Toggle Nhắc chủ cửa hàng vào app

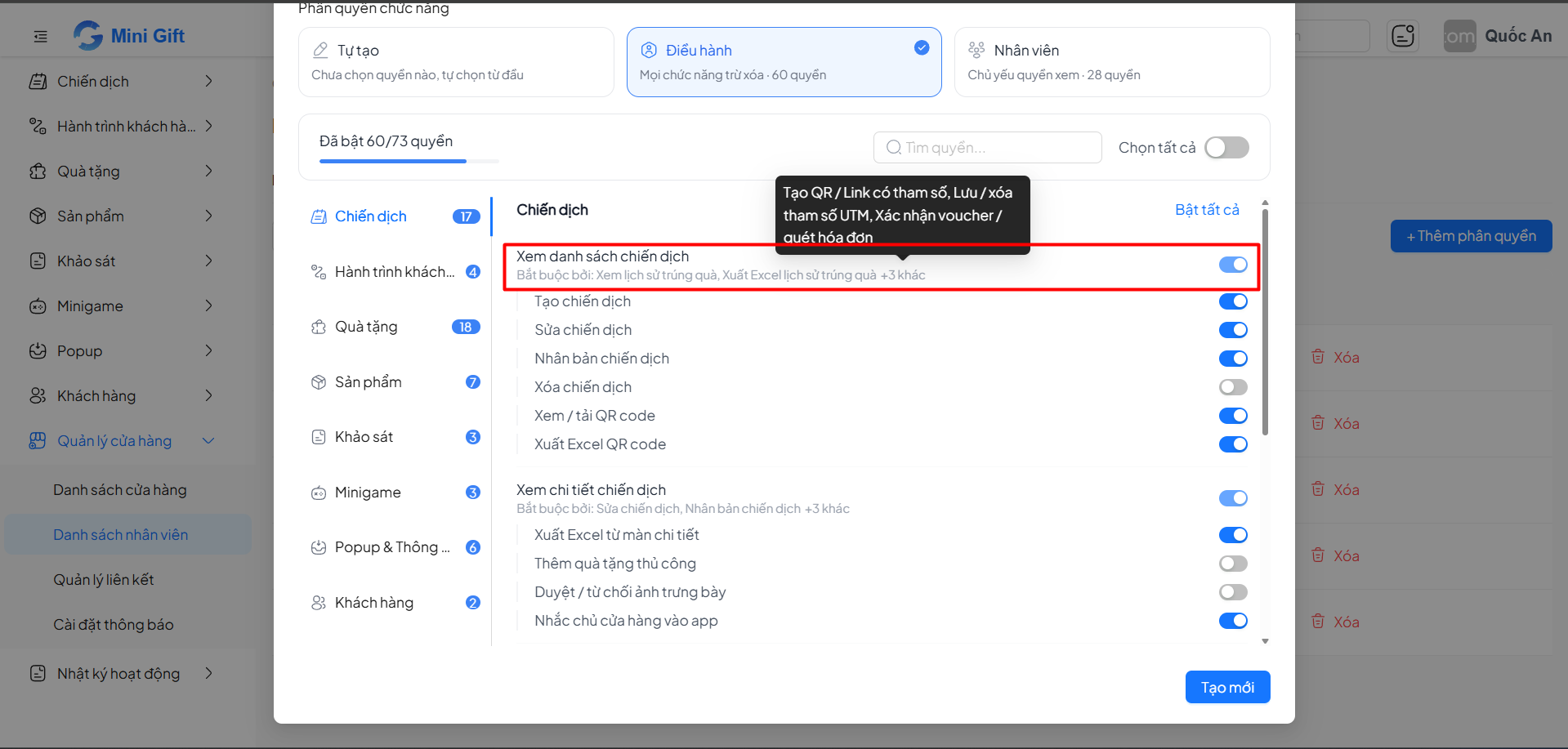[x=1233, y=621]
